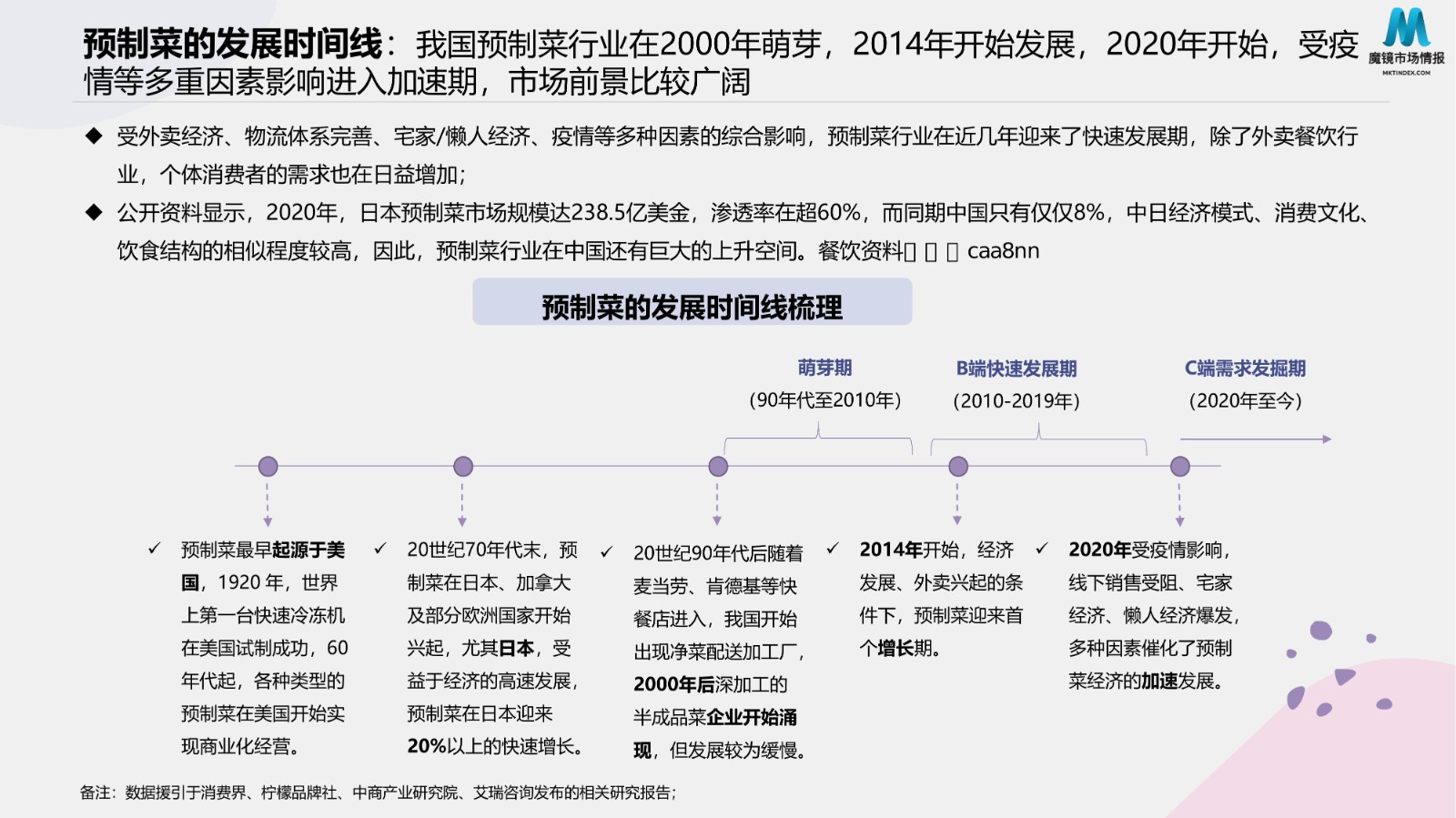1456x818 pixels.
Task: Click the line 麦当劳、肯德基等快
Action: click(x=715, y=586)
